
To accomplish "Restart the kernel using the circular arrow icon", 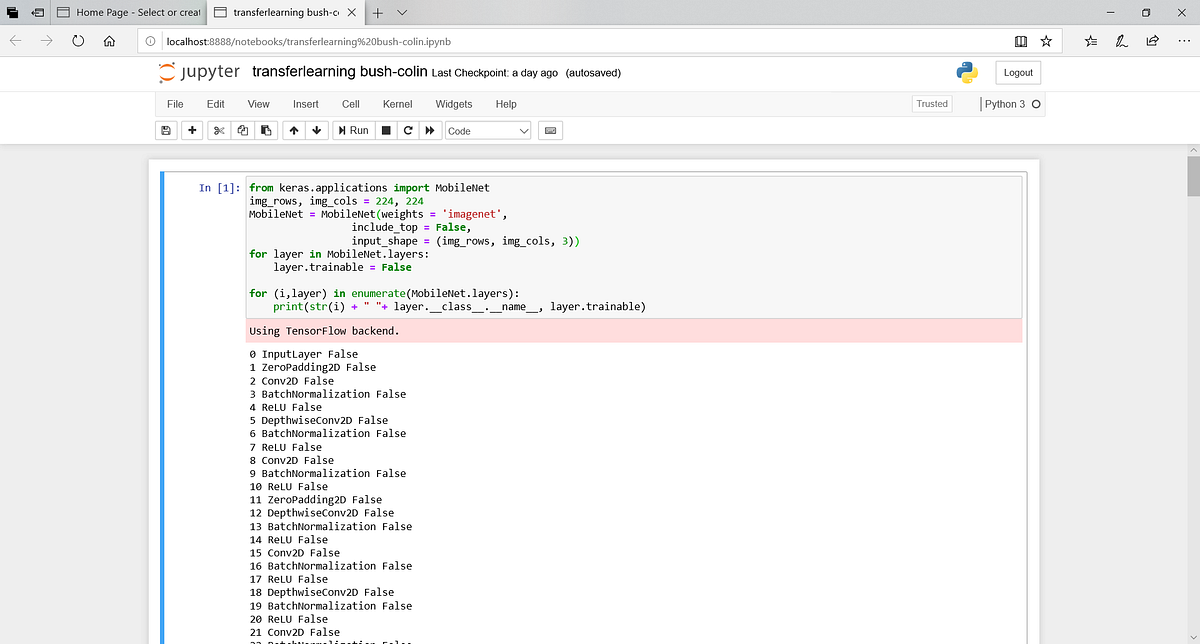I will click(x=408, y=130).
